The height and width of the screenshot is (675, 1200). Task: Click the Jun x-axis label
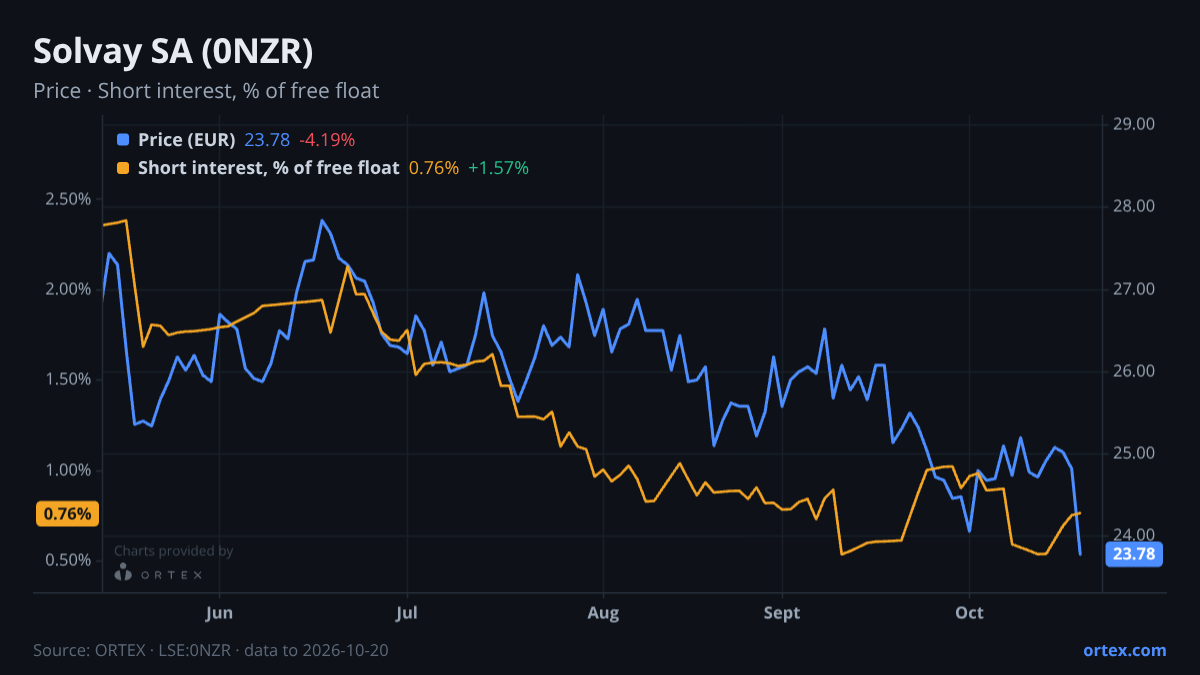(219, 613)
